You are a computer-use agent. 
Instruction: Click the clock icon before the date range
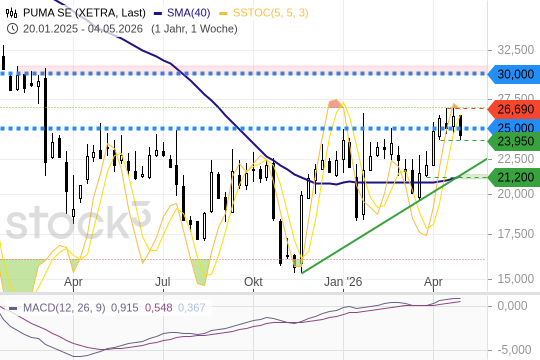[x=12, y=29]
